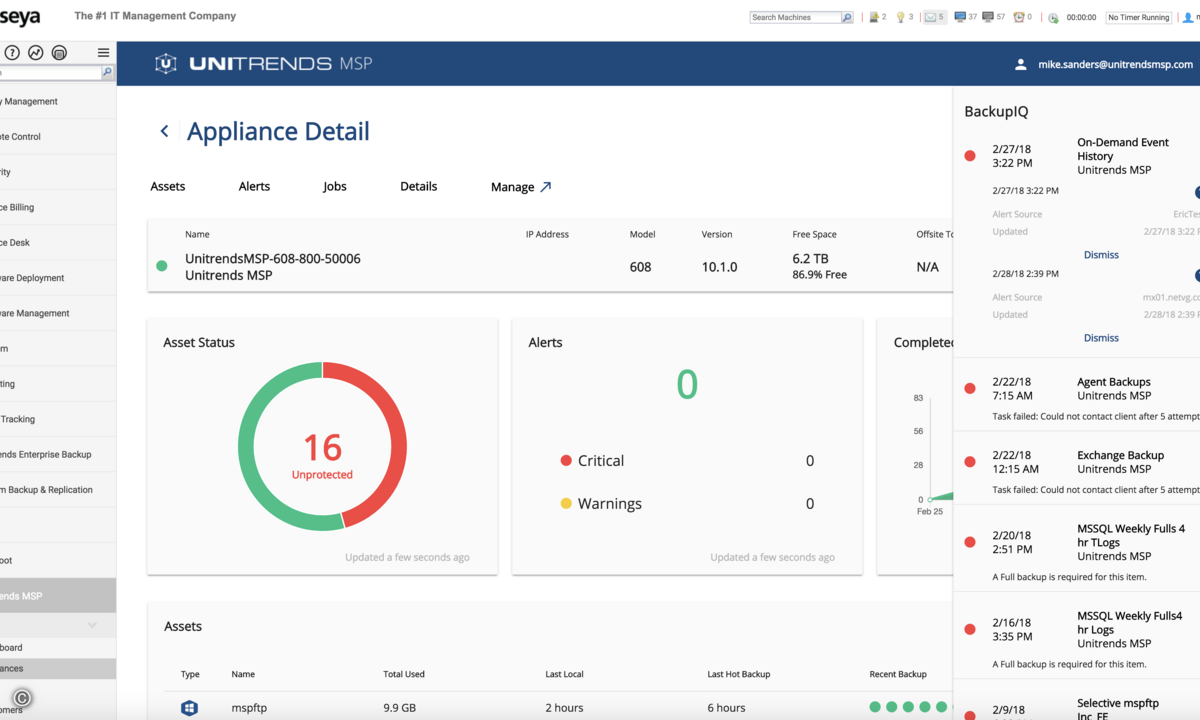Click the blue monitor icon showing 37
Viewport: 1200px width, 720px height.
[960, 17]
